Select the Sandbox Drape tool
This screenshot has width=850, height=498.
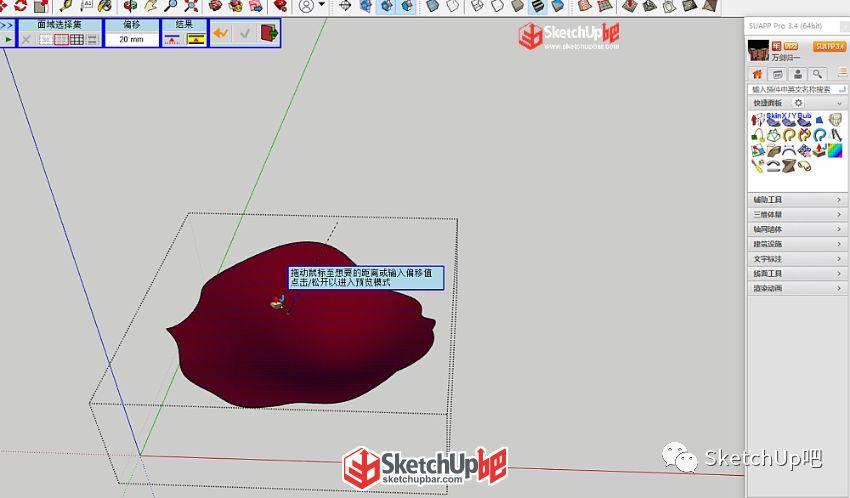[669, 5]
